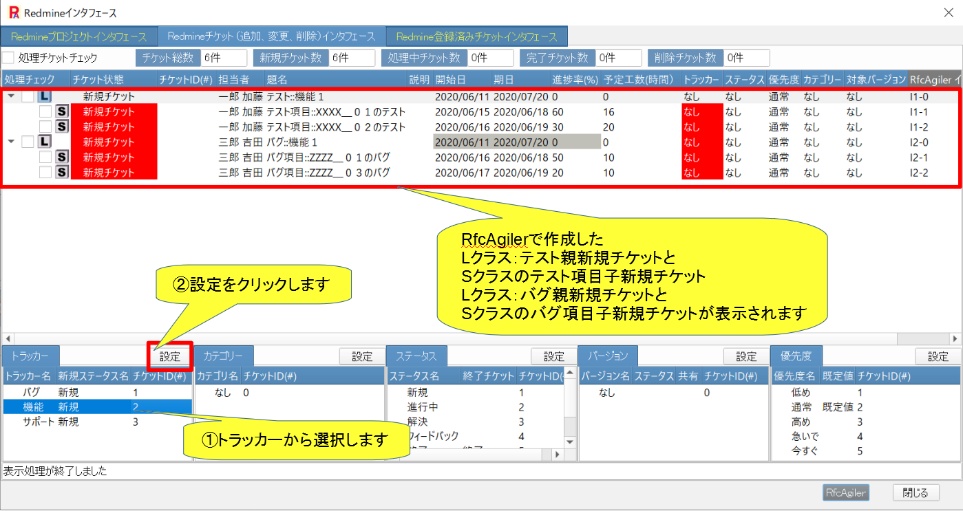Click 設定 button in the トラッカー panel
The image size is (963, 511).
click(170, 356)
